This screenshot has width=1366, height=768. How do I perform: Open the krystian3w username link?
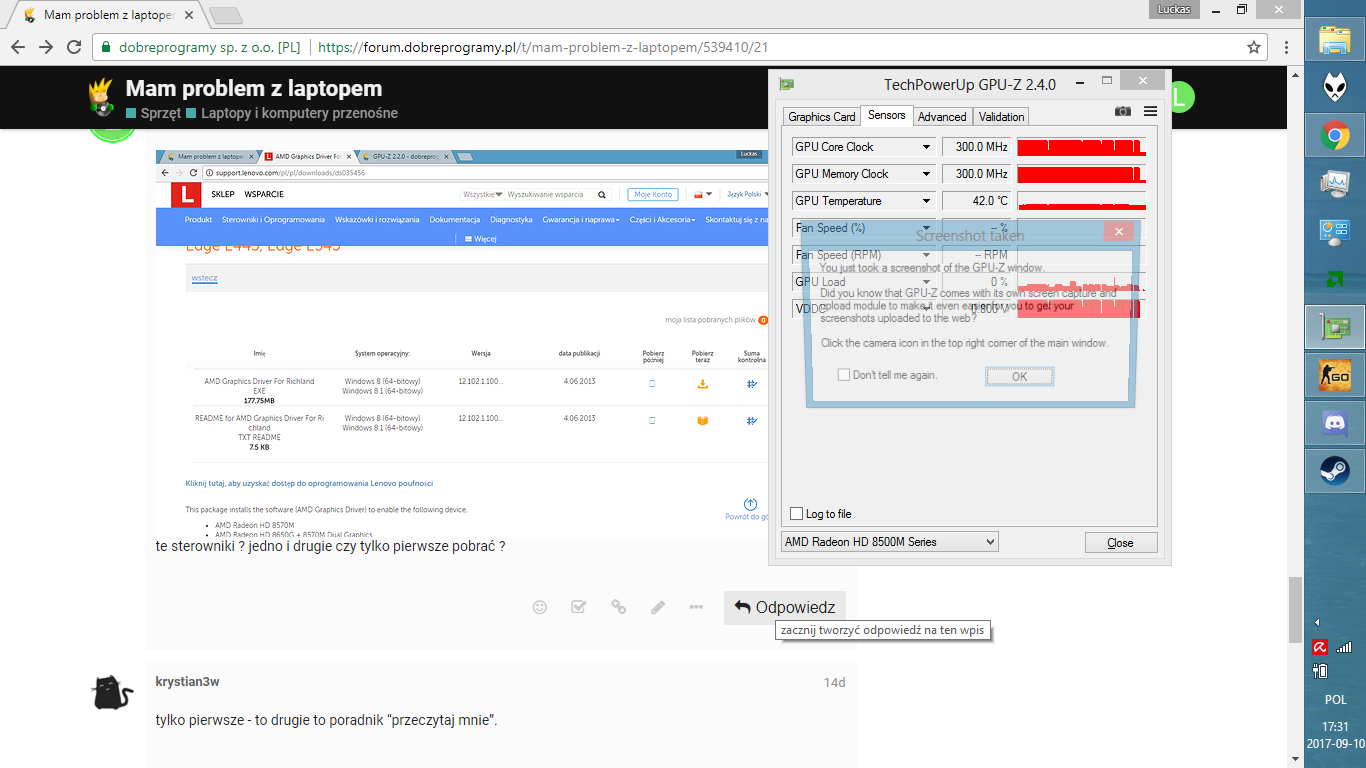tap(188, 682)
